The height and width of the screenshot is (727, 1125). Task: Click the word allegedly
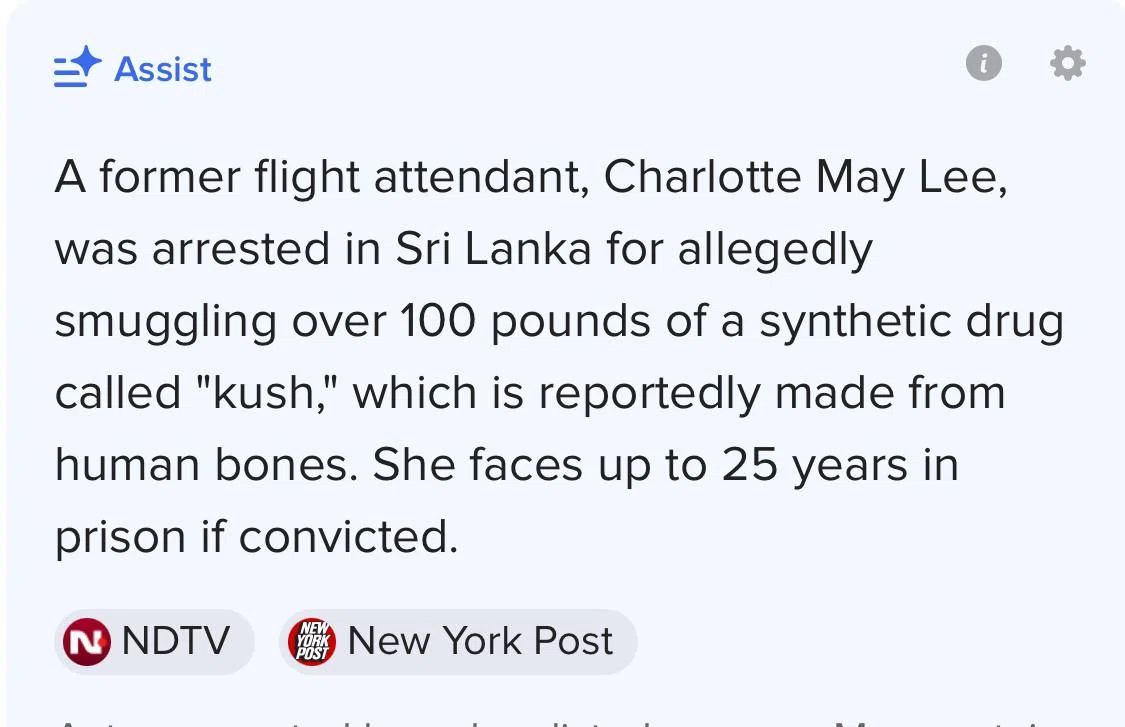[775, 250]
